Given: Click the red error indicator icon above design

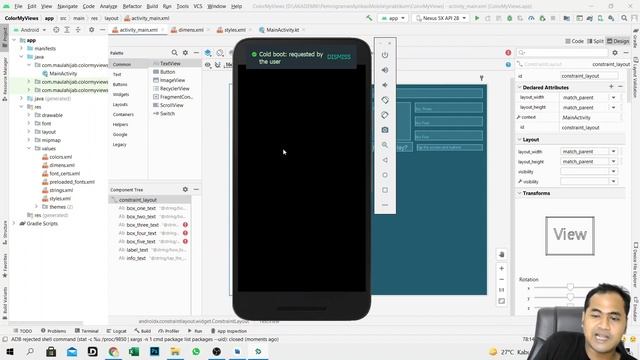Looking at the screenshot, I should [508, 53].
